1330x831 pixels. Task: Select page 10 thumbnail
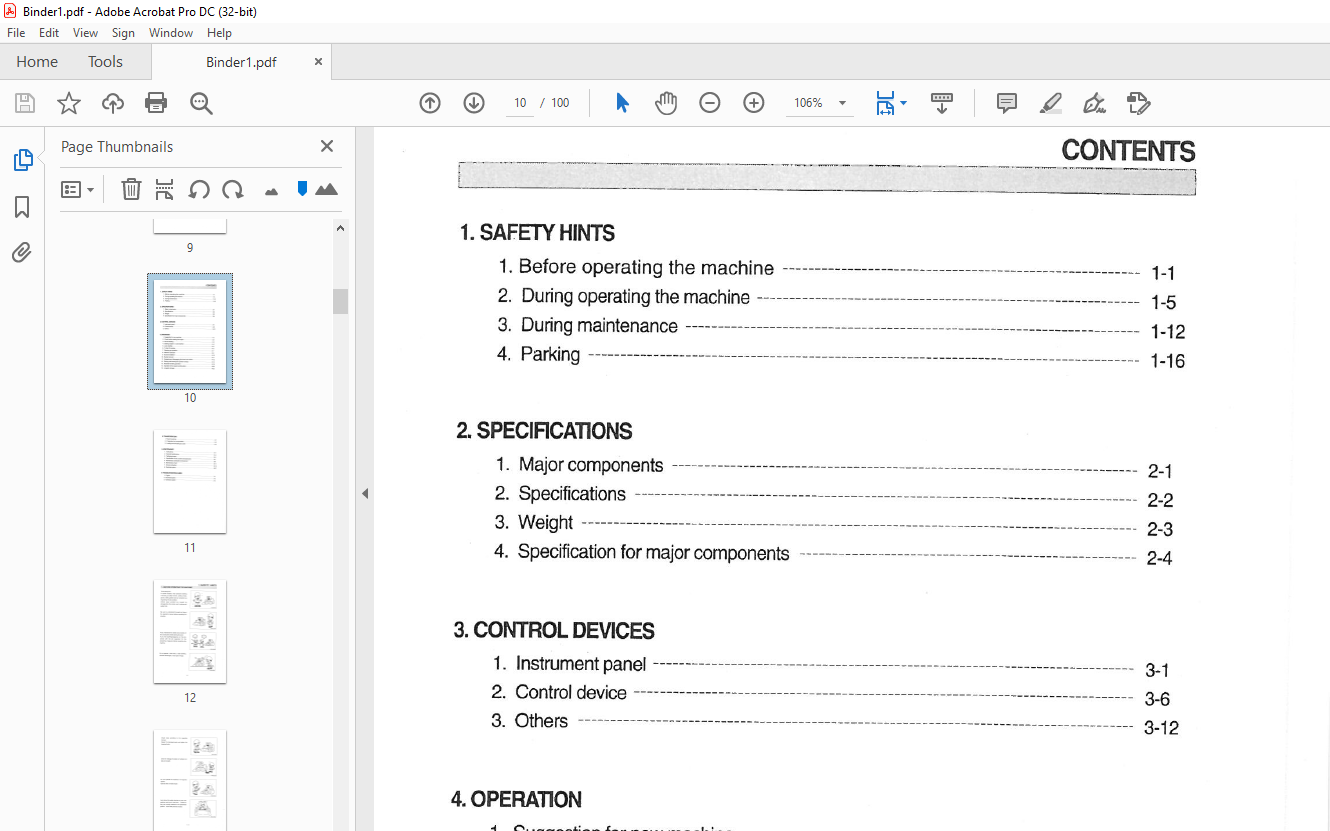coord(190,331)
